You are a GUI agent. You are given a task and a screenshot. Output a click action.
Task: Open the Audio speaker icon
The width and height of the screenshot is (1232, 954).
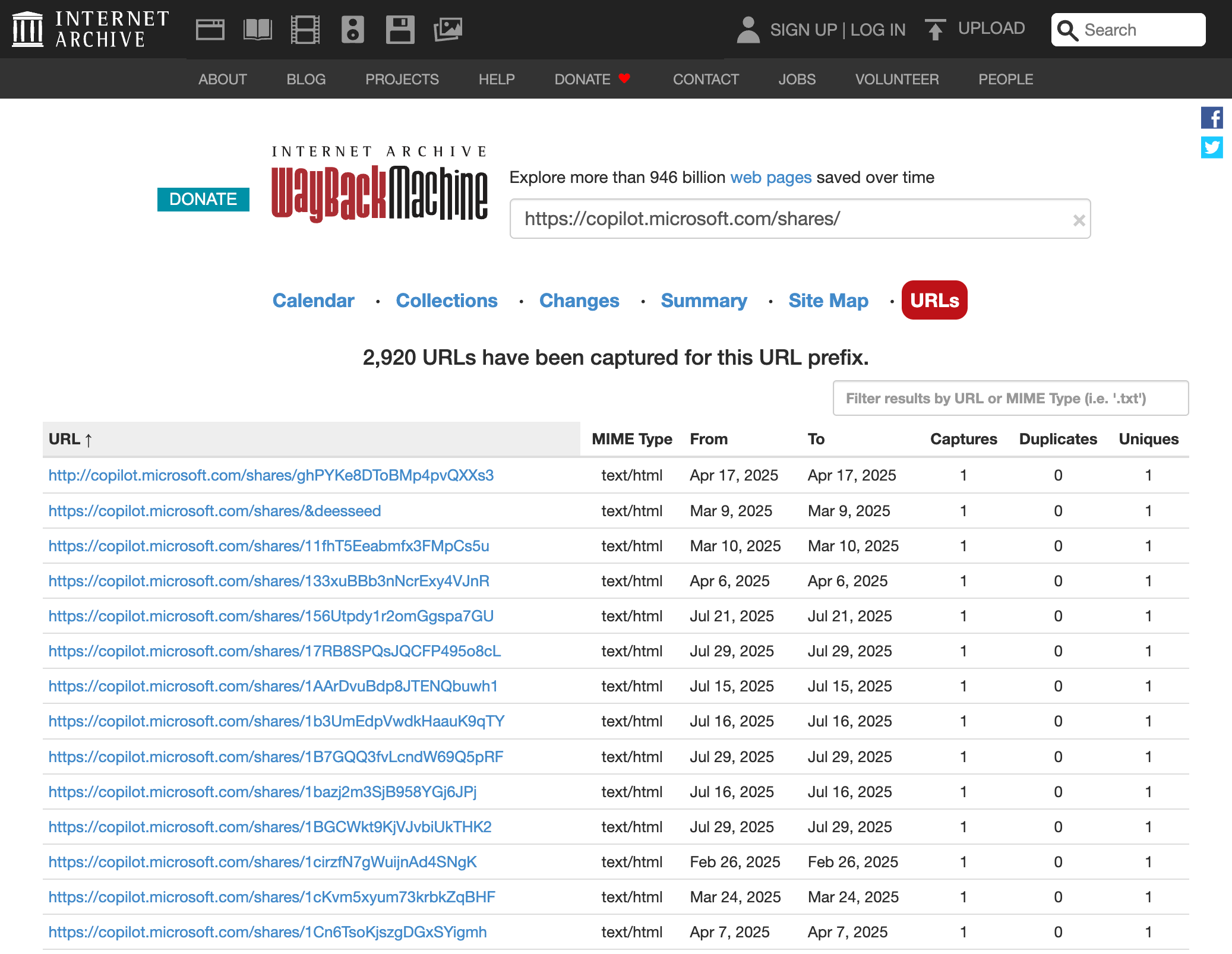click(x=353, y=29)
